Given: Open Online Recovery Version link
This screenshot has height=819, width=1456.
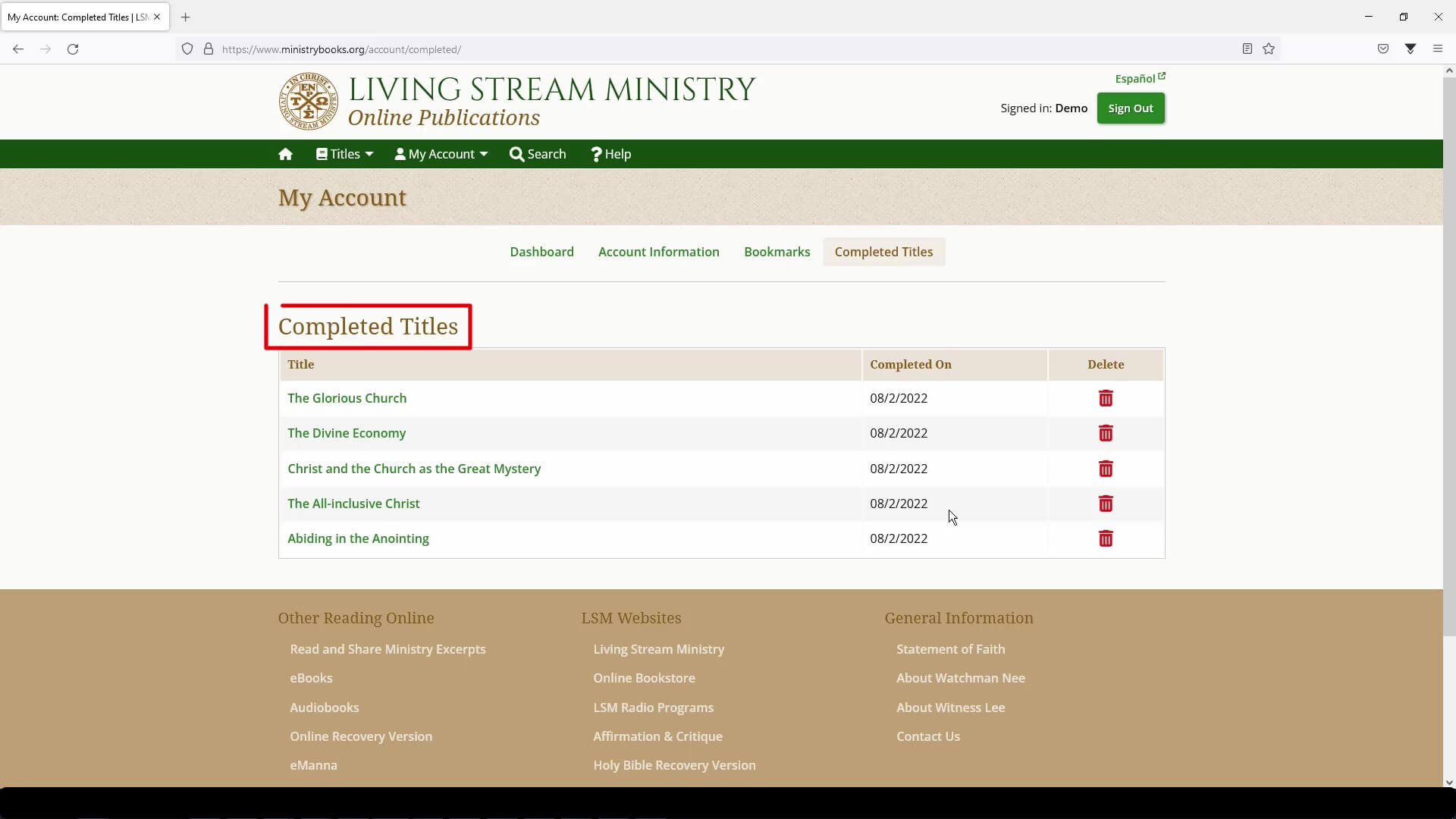Looking at the screenshot, I should coord(361,736).
